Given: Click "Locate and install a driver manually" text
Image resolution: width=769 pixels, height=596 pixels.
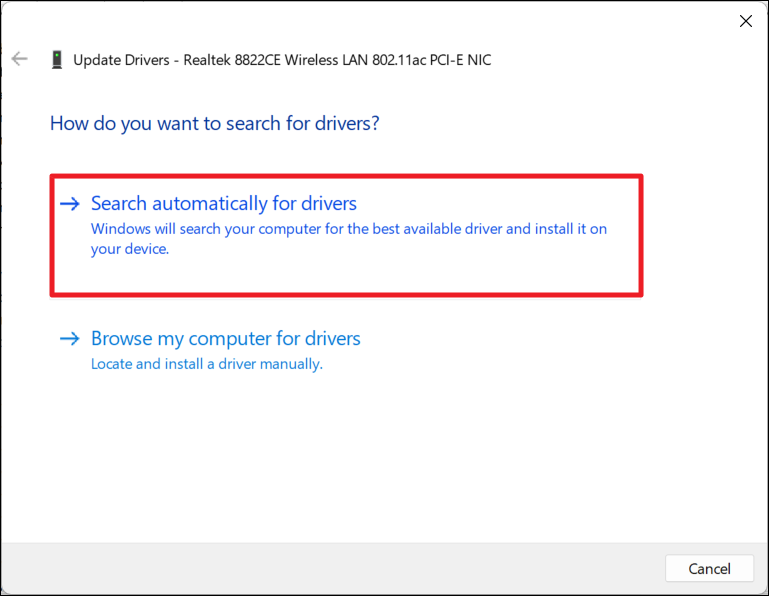Looking at the screenshot, I should tap(206, 364).
